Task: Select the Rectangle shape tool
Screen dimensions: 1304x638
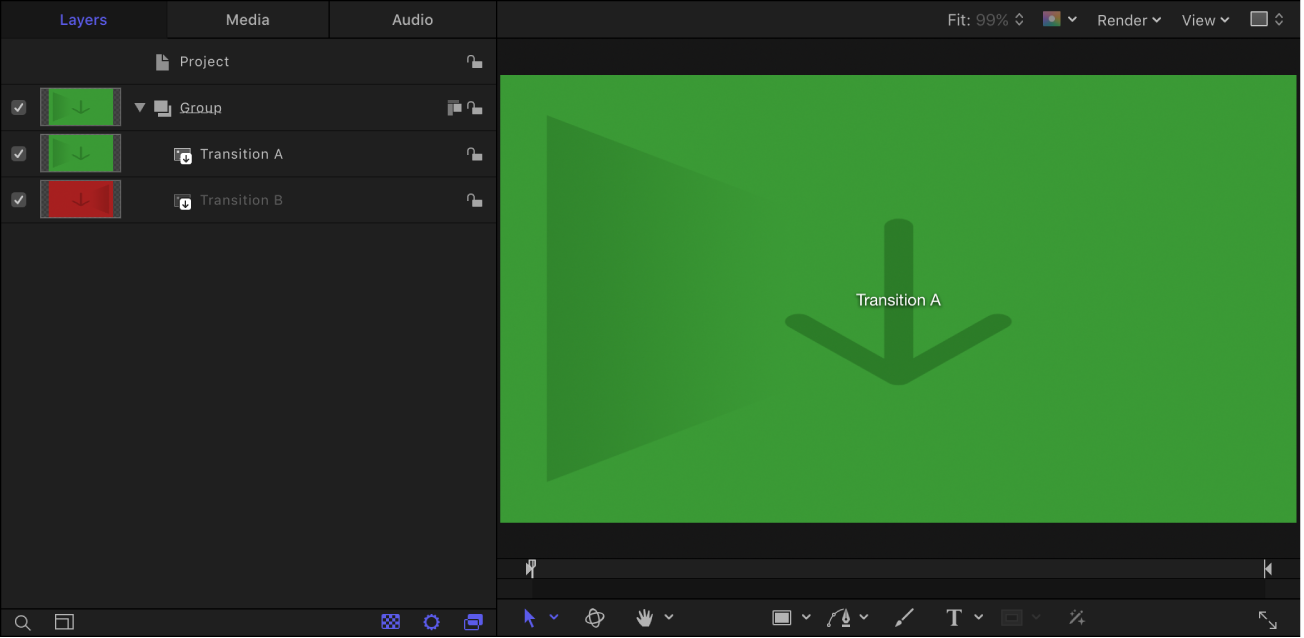Action: pyautogui.click(x=785, y=617)
